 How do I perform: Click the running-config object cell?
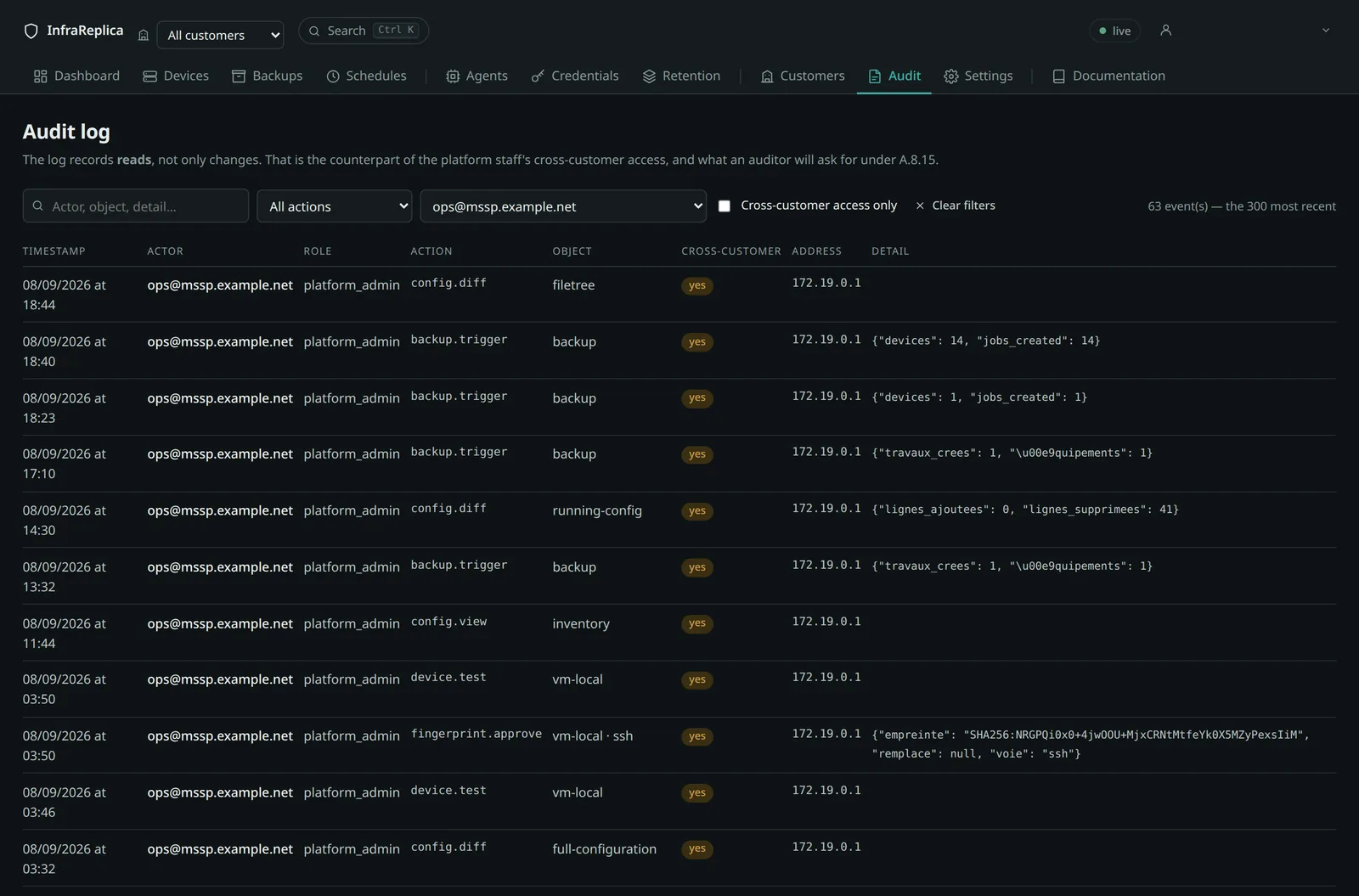click(x=597, y=510)
